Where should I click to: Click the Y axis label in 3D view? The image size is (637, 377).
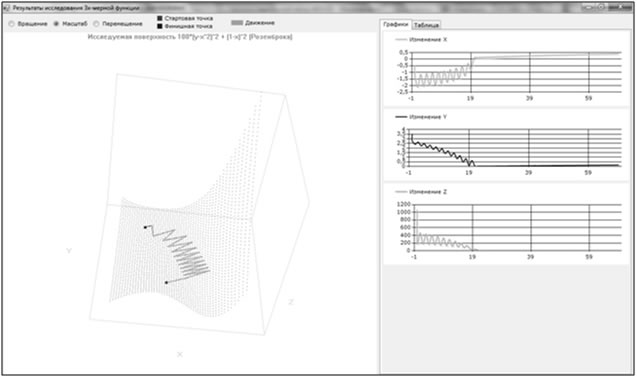coord(69,251)
